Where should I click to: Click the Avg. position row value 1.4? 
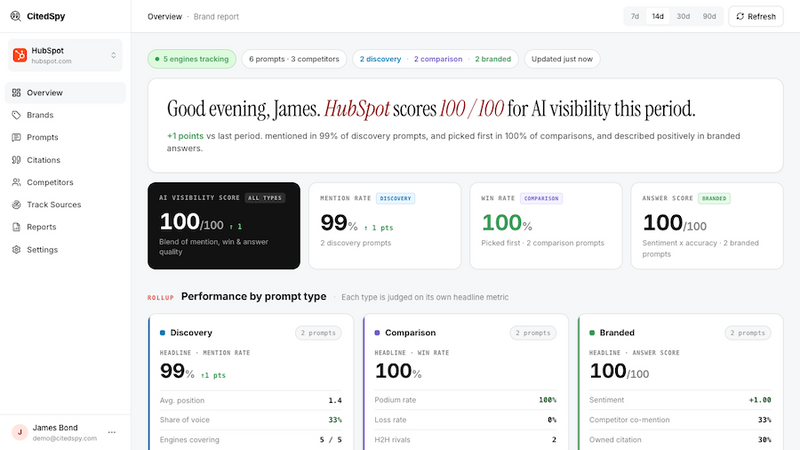point(335,401)
